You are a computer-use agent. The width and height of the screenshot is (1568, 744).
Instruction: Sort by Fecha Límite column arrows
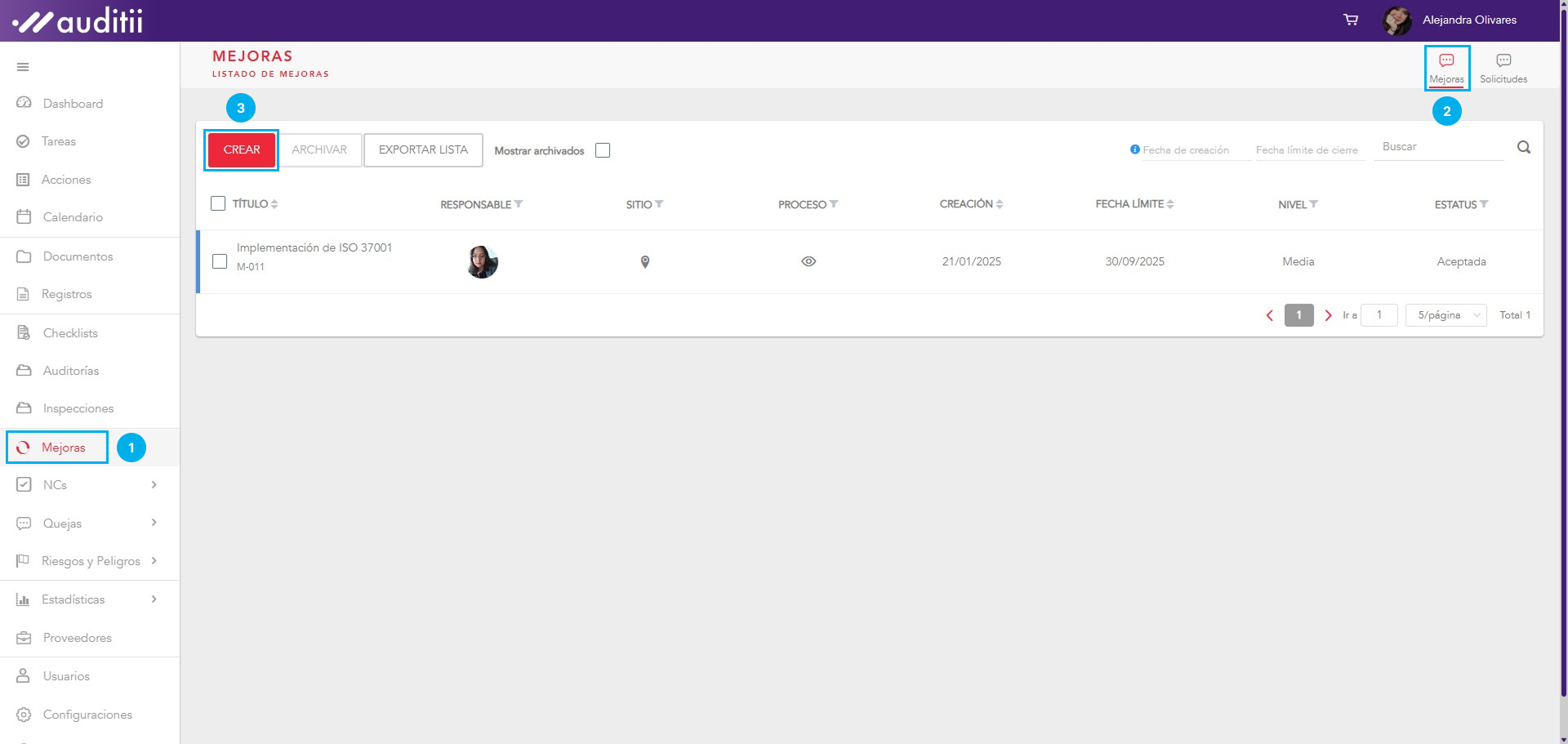pos(1170,204)
